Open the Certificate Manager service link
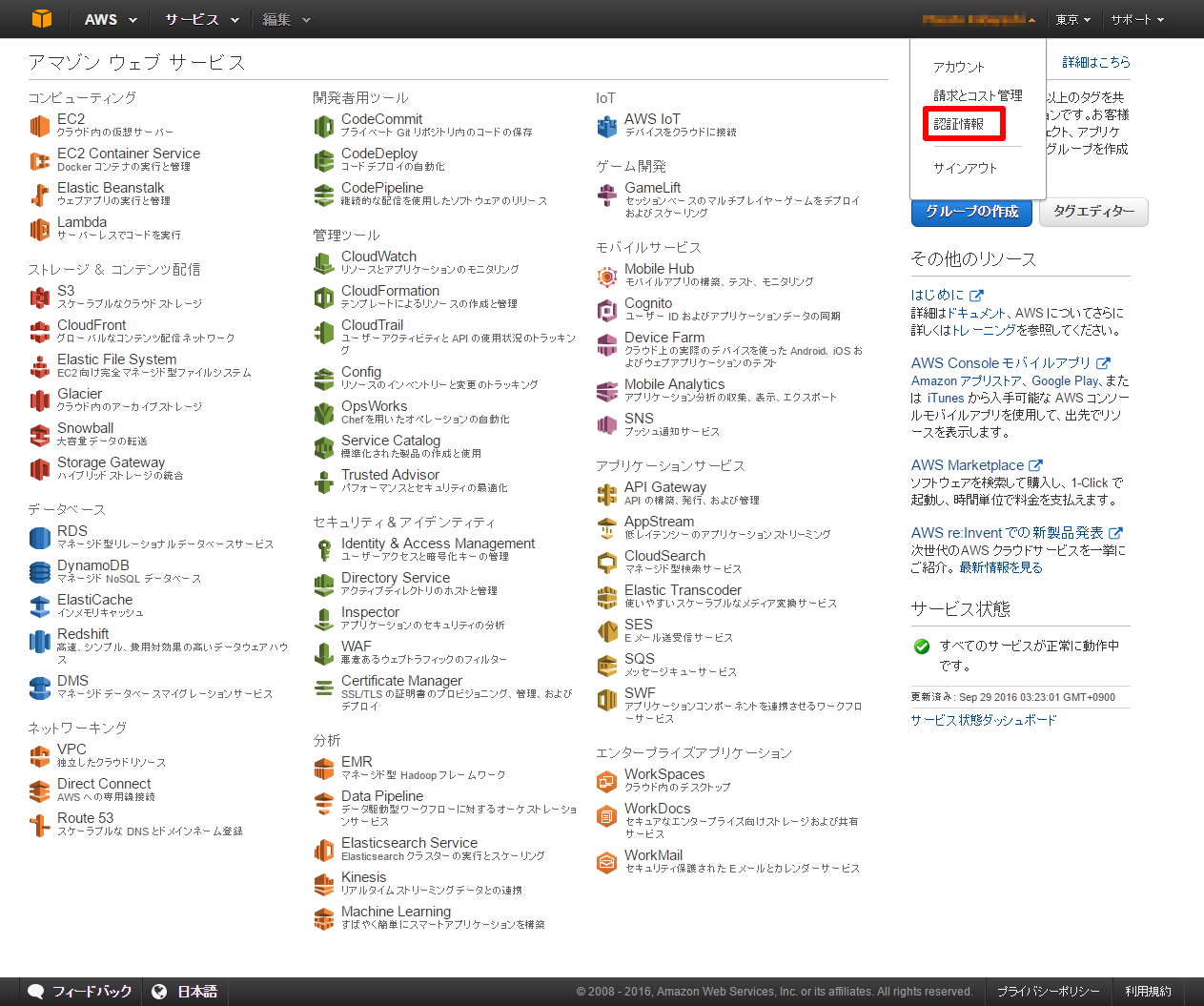This screenshot has width=1204, height=1006. tap(401, 681)
